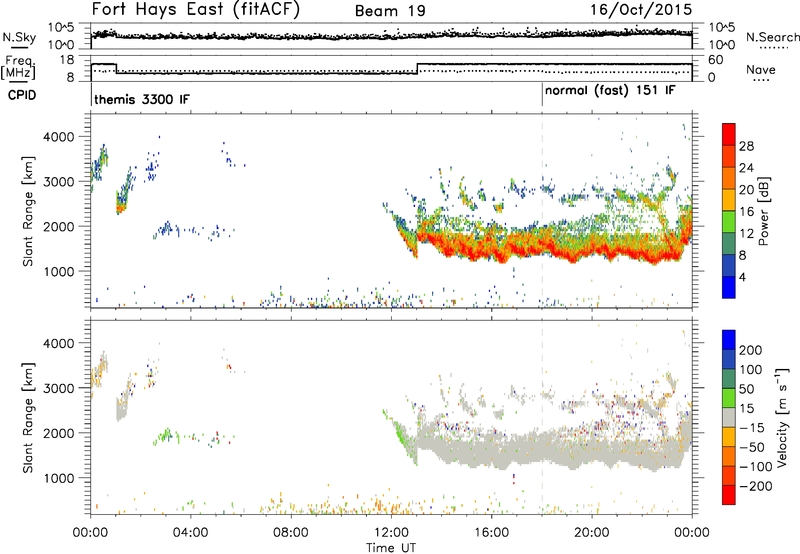Click the 'N.Sky' legend label

point(19,37)
